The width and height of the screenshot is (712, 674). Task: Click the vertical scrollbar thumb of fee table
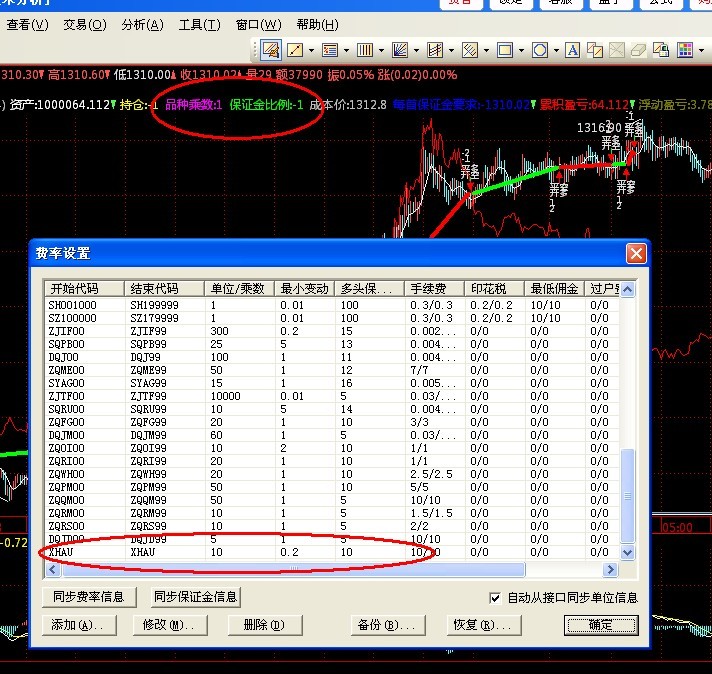coord(628,496)
